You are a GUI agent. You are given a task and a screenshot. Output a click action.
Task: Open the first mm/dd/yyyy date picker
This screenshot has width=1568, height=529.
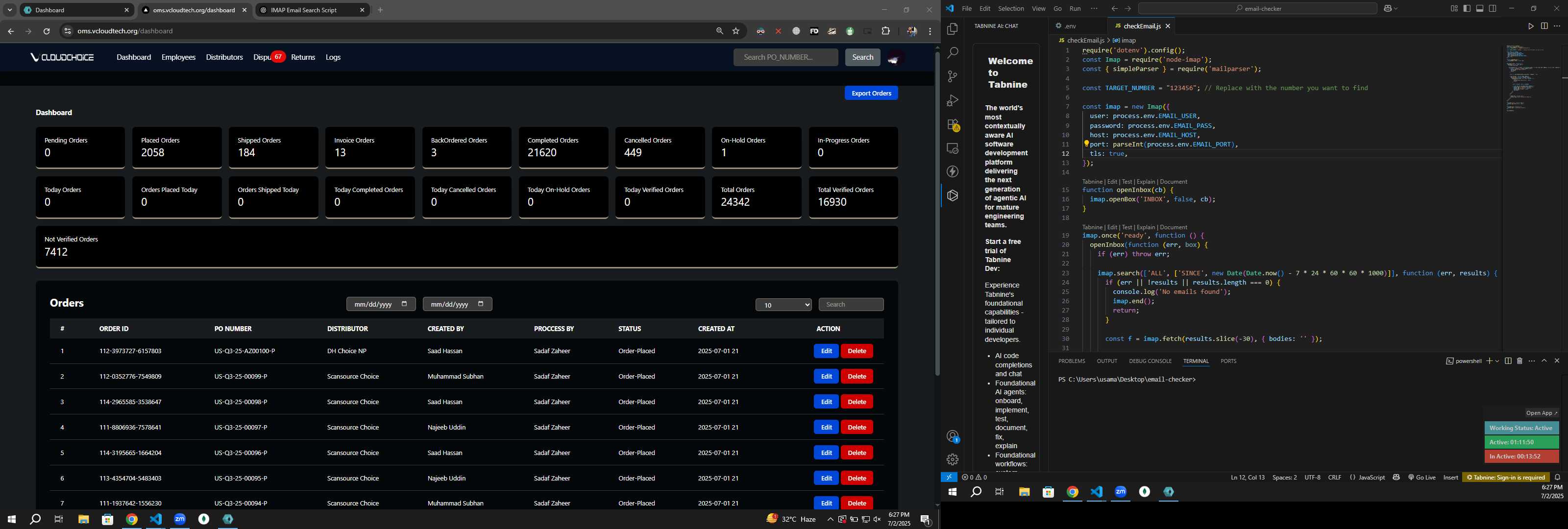[x=404, y=304]
